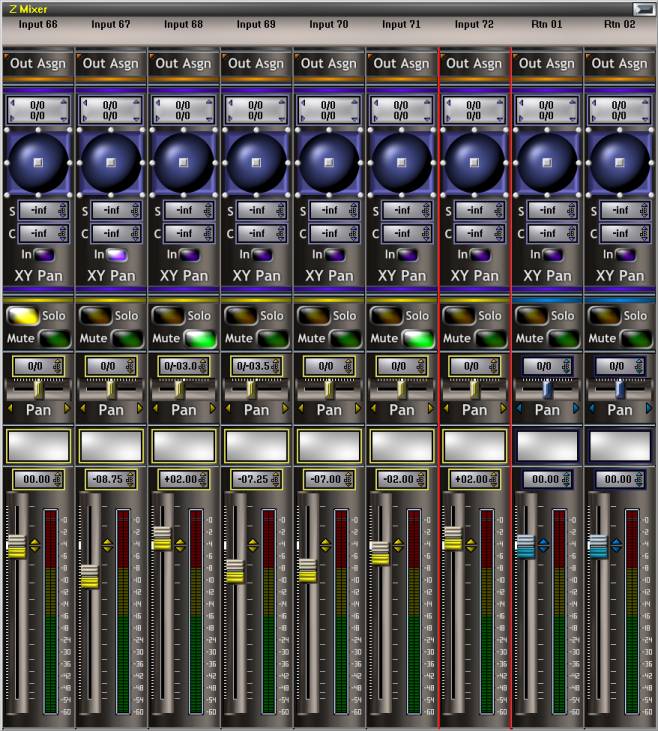Image resolution: width=658 pixels, height=731 pixels.
Task: Toggle the In button on Input 67
Action: tap(118, 255)
